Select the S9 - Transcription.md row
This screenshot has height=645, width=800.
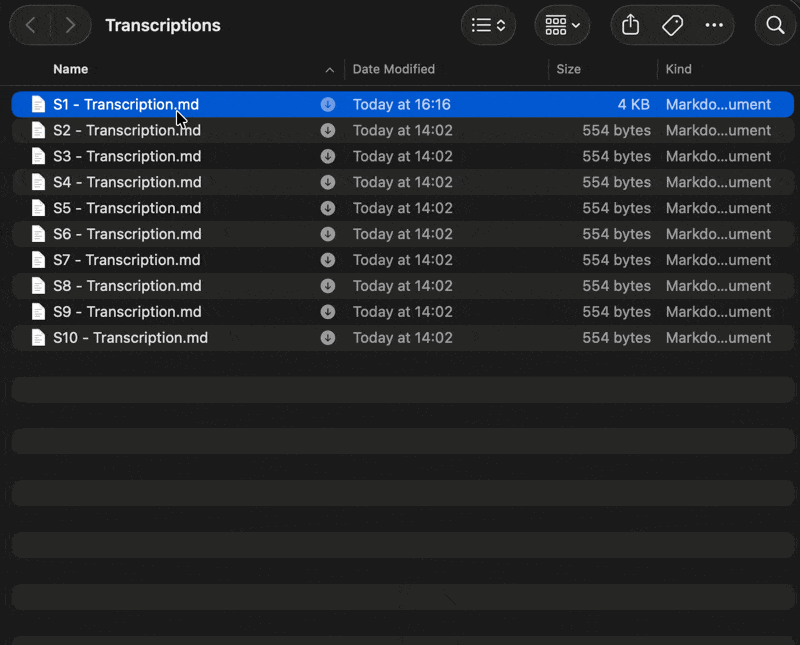127,312
